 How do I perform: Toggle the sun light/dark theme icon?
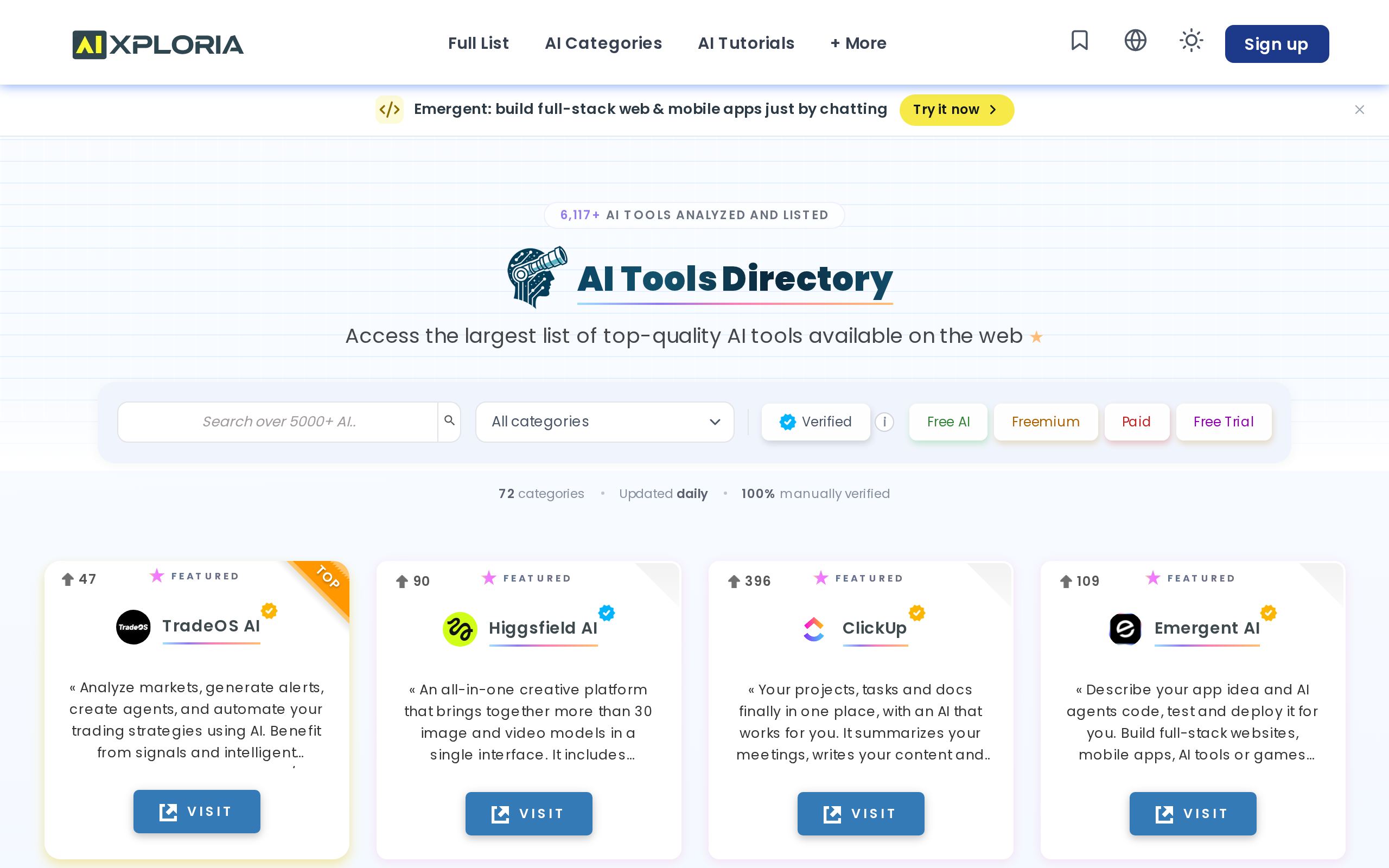pyautogui.click(x=1191, y=41)
